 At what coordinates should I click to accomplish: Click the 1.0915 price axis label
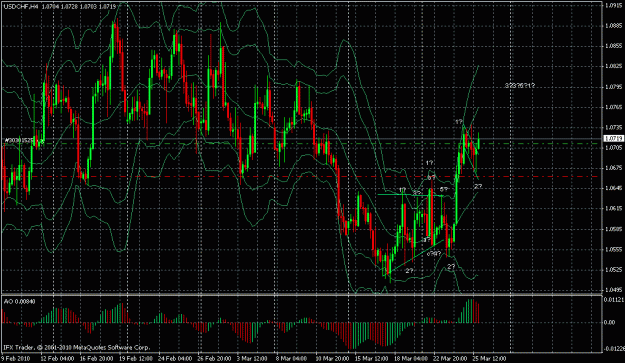point(613,5)
